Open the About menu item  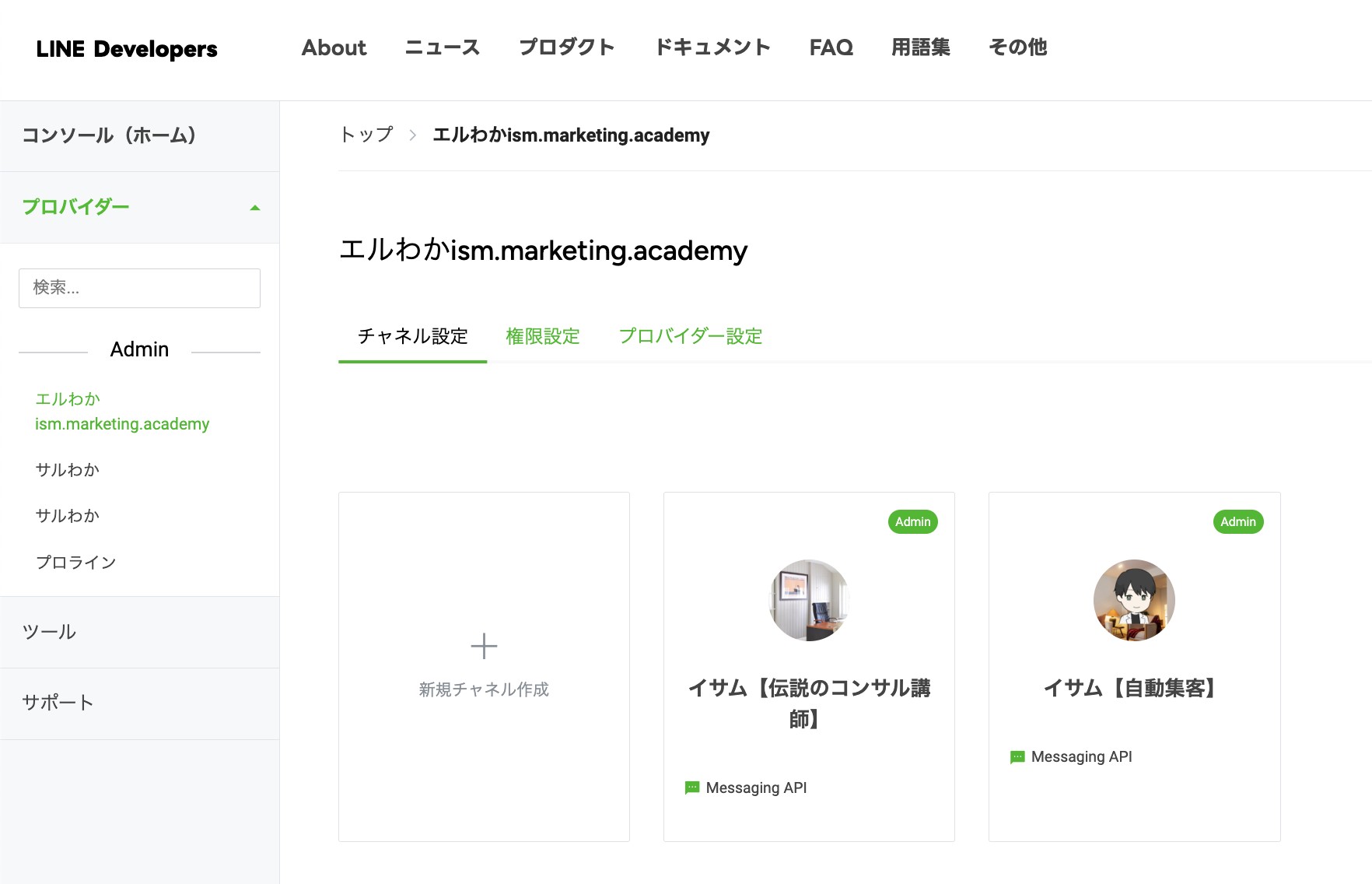334,47
